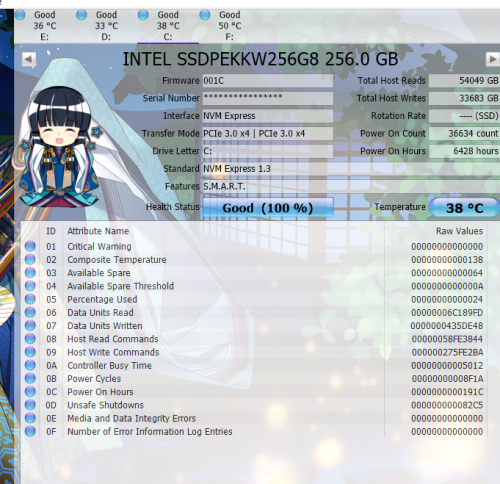The image size is (500, 484).
Task: Select the Power Cycles attribute name
Action: click(x=94, y=379)
